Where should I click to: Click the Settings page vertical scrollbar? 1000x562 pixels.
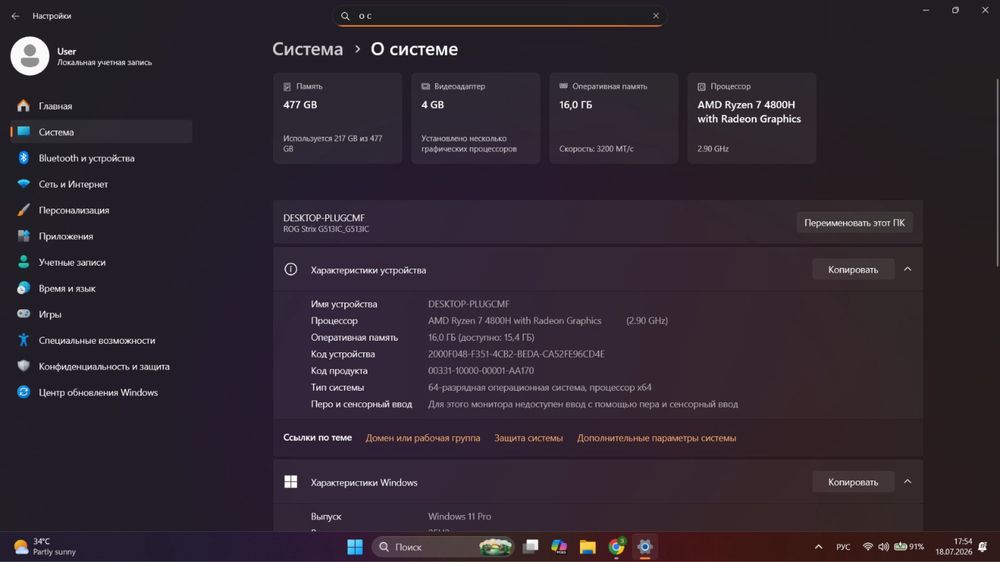(x=997, y=172)
